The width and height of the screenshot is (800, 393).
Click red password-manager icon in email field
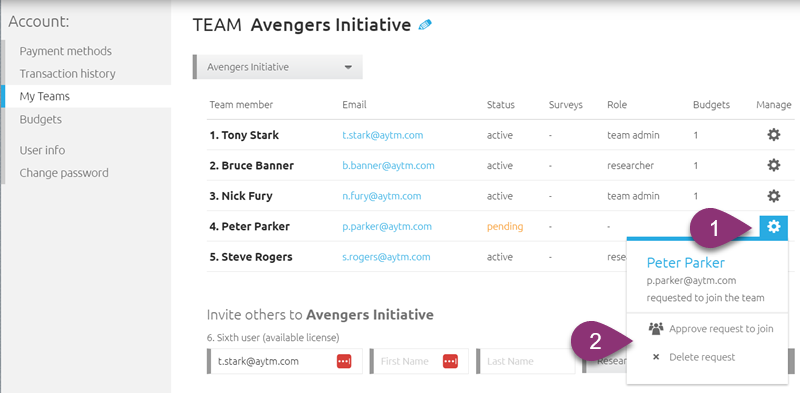[344, 361]
